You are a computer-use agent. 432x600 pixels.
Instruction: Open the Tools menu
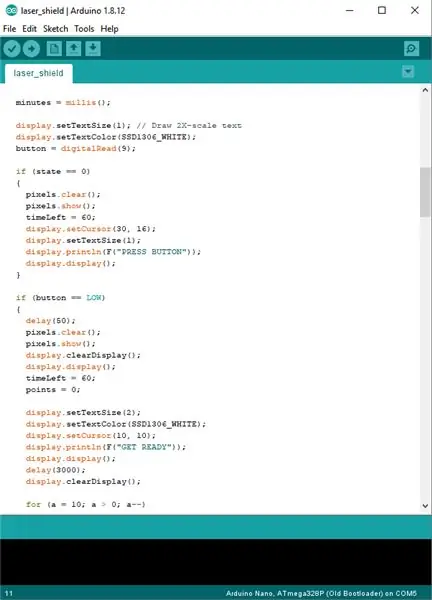[x=84, y=29]
